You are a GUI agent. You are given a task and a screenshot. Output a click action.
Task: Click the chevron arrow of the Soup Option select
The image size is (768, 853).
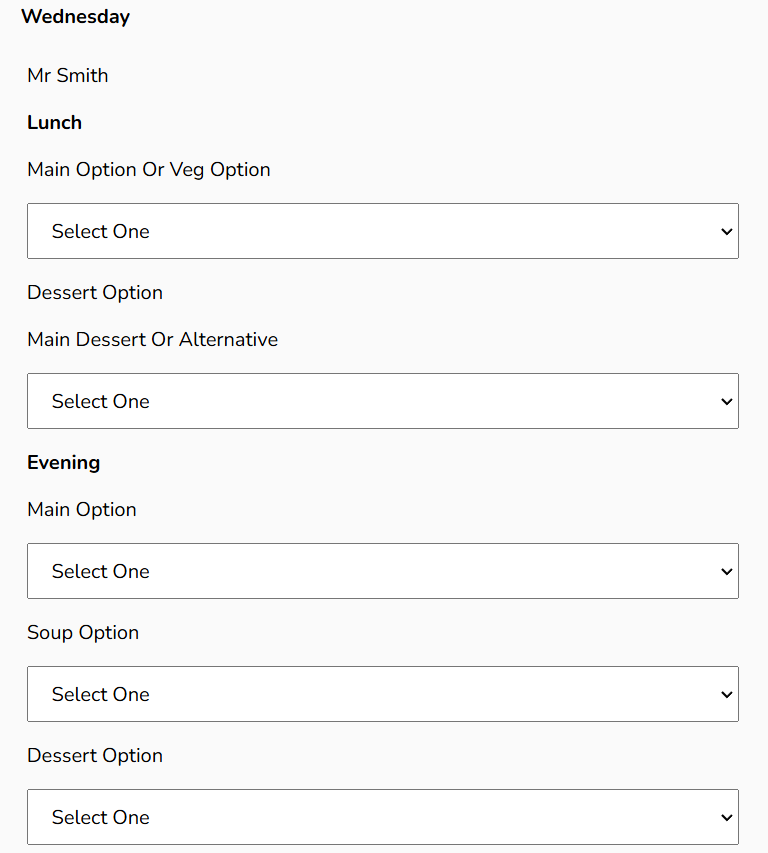[726, 695]
